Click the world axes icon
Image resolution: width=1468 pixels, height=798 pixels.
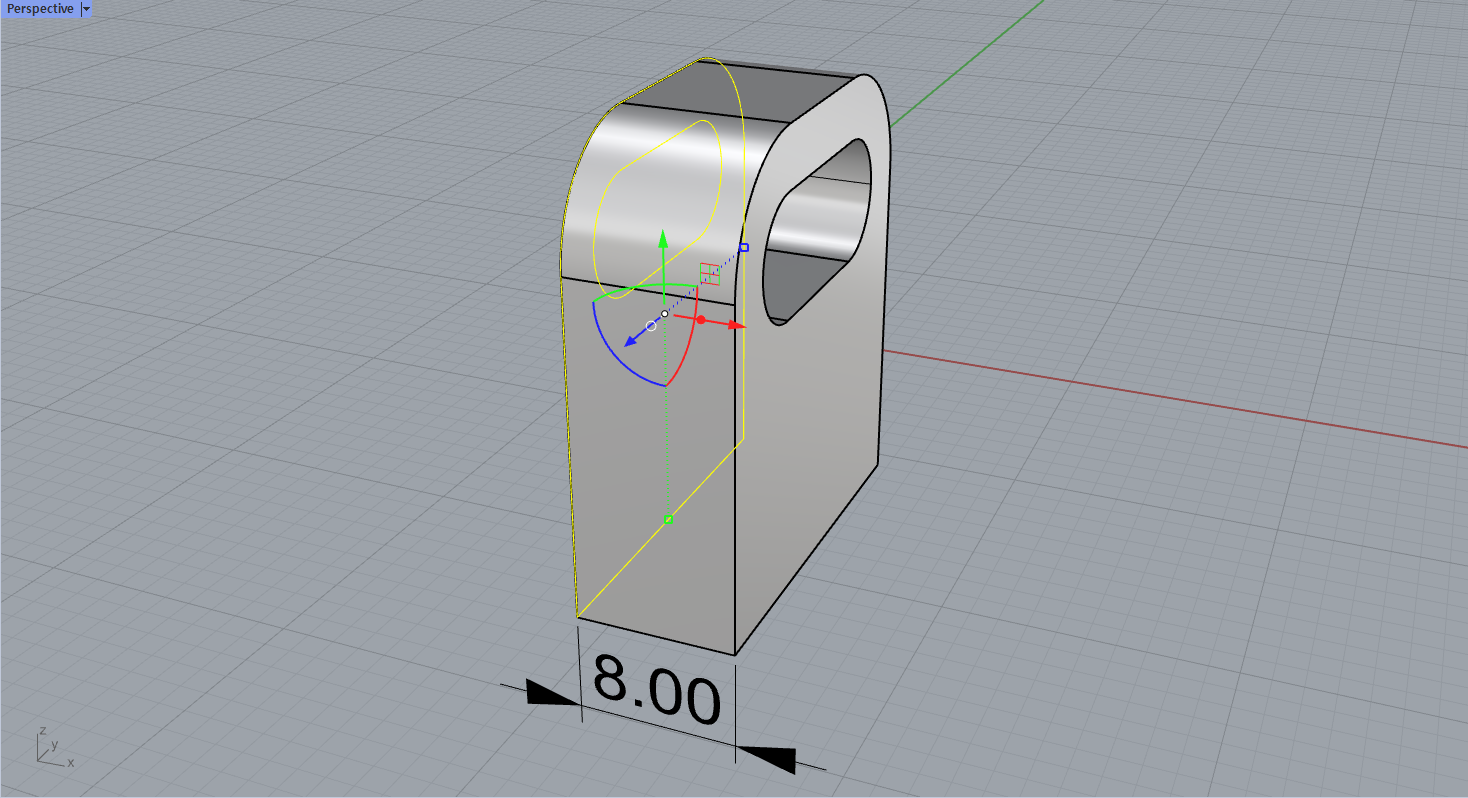pos(55,747)
